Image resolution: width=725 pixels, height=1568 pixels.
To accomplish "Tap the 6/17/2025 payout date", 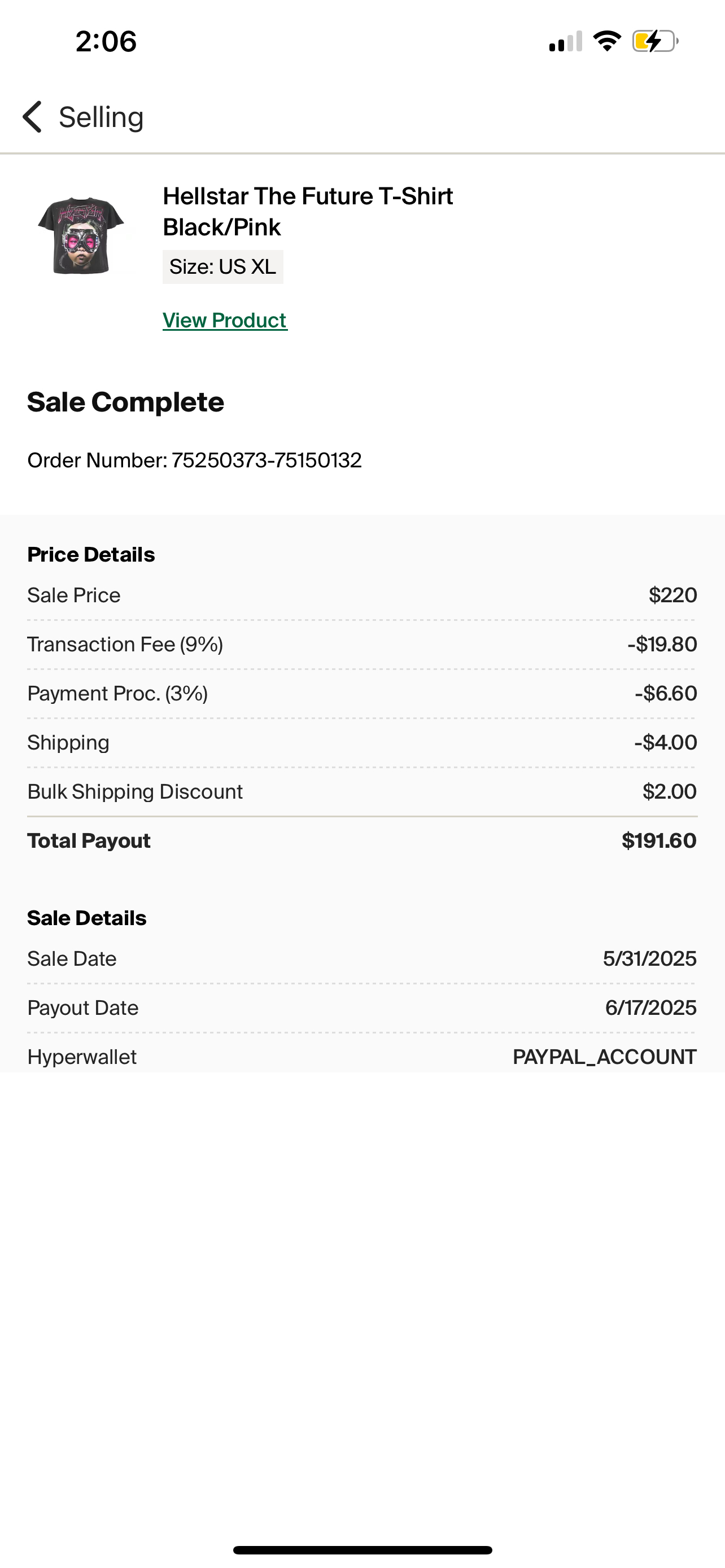I will click(650, 1008).
